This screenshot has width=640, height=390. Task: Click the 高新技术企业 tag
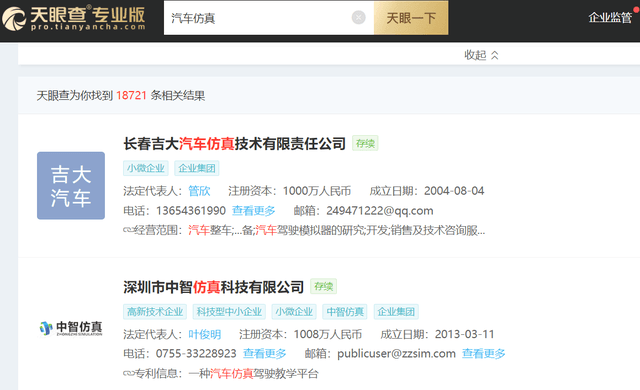[x=155, y=312]
